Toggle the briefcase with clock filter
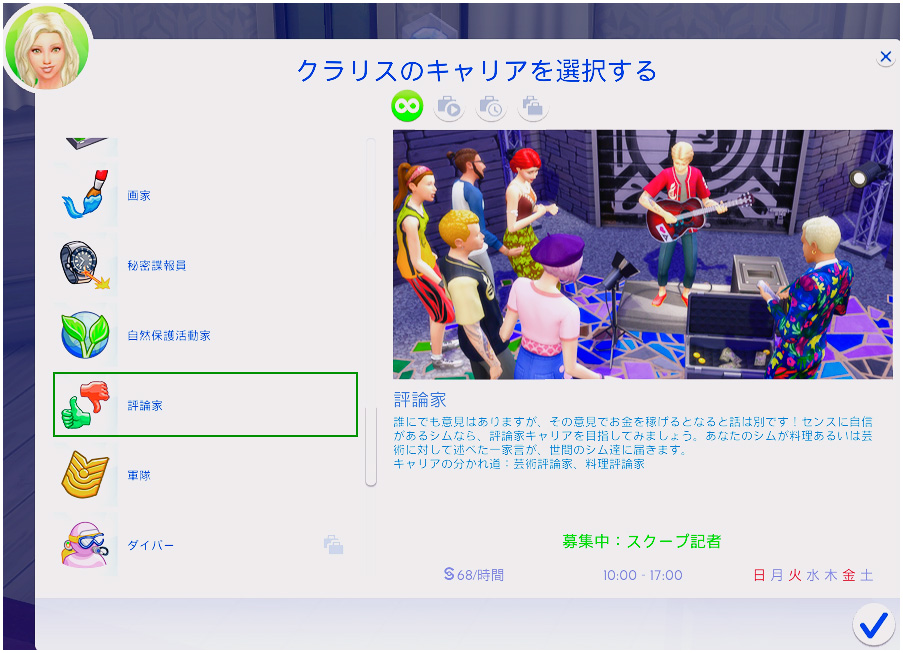This screenshot has width=903, height=653. pyautogui.click(x=491, y=106)
